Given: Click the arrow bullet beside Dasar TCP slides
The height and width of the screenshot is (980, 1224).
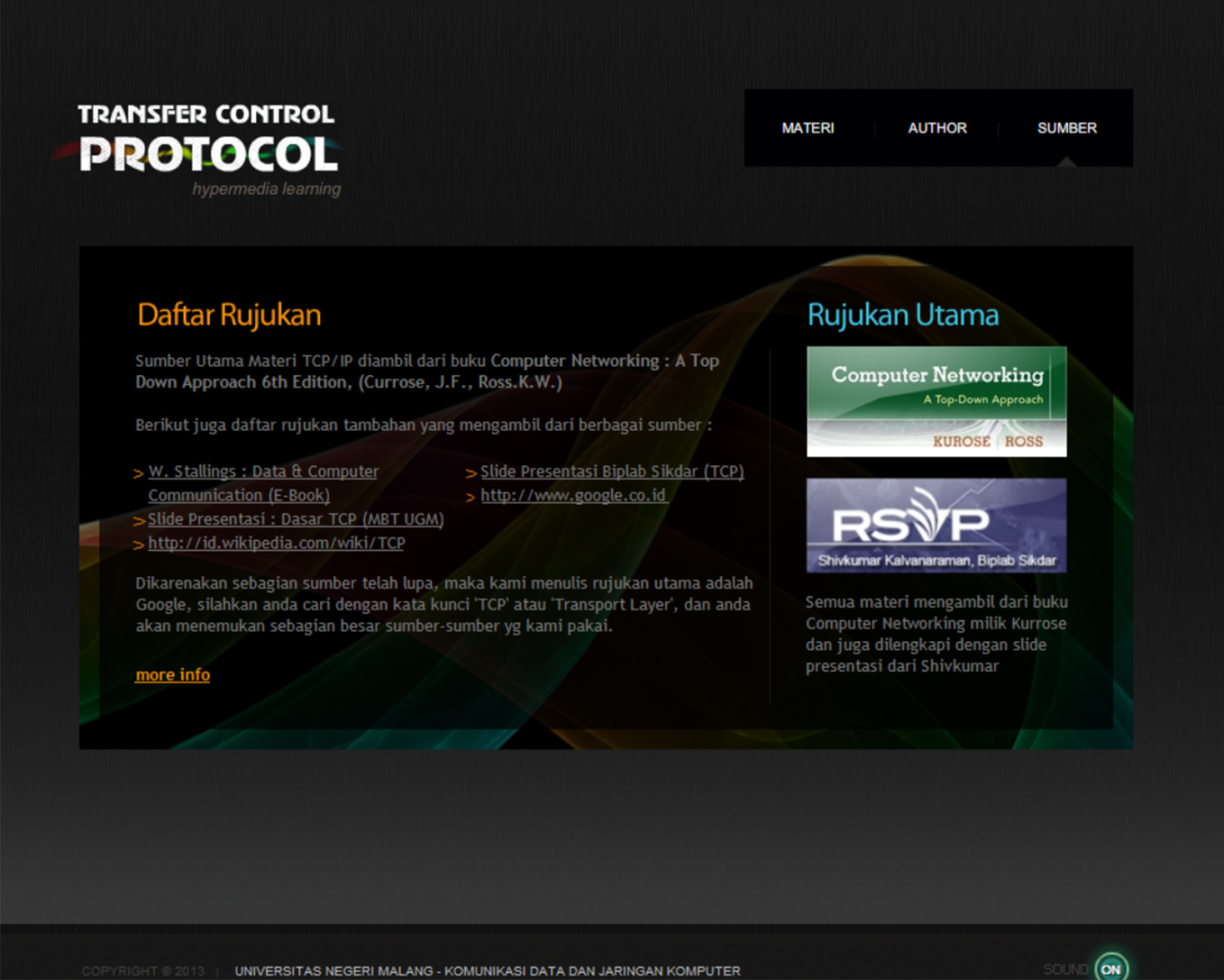Looking at the screenshot, I should [139, 521].
